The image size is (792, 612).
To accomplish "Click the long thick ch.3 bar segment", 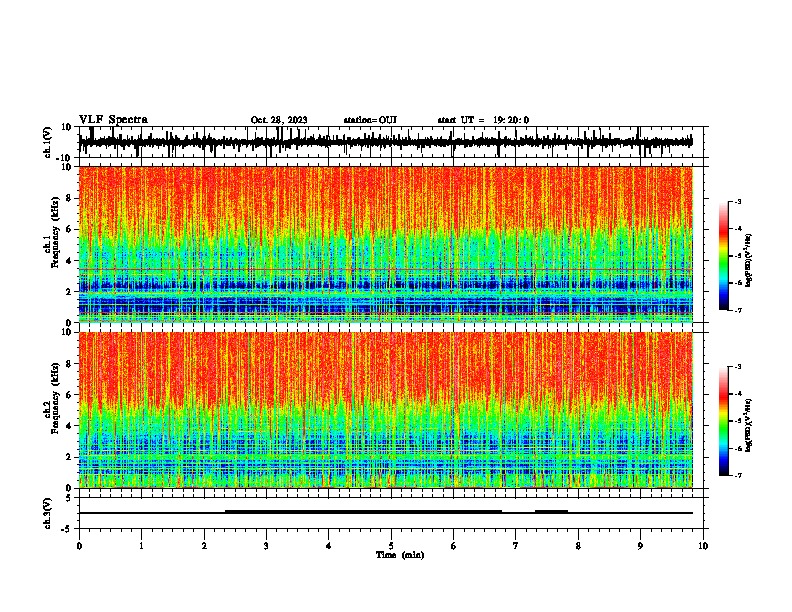I will [363, 512].
